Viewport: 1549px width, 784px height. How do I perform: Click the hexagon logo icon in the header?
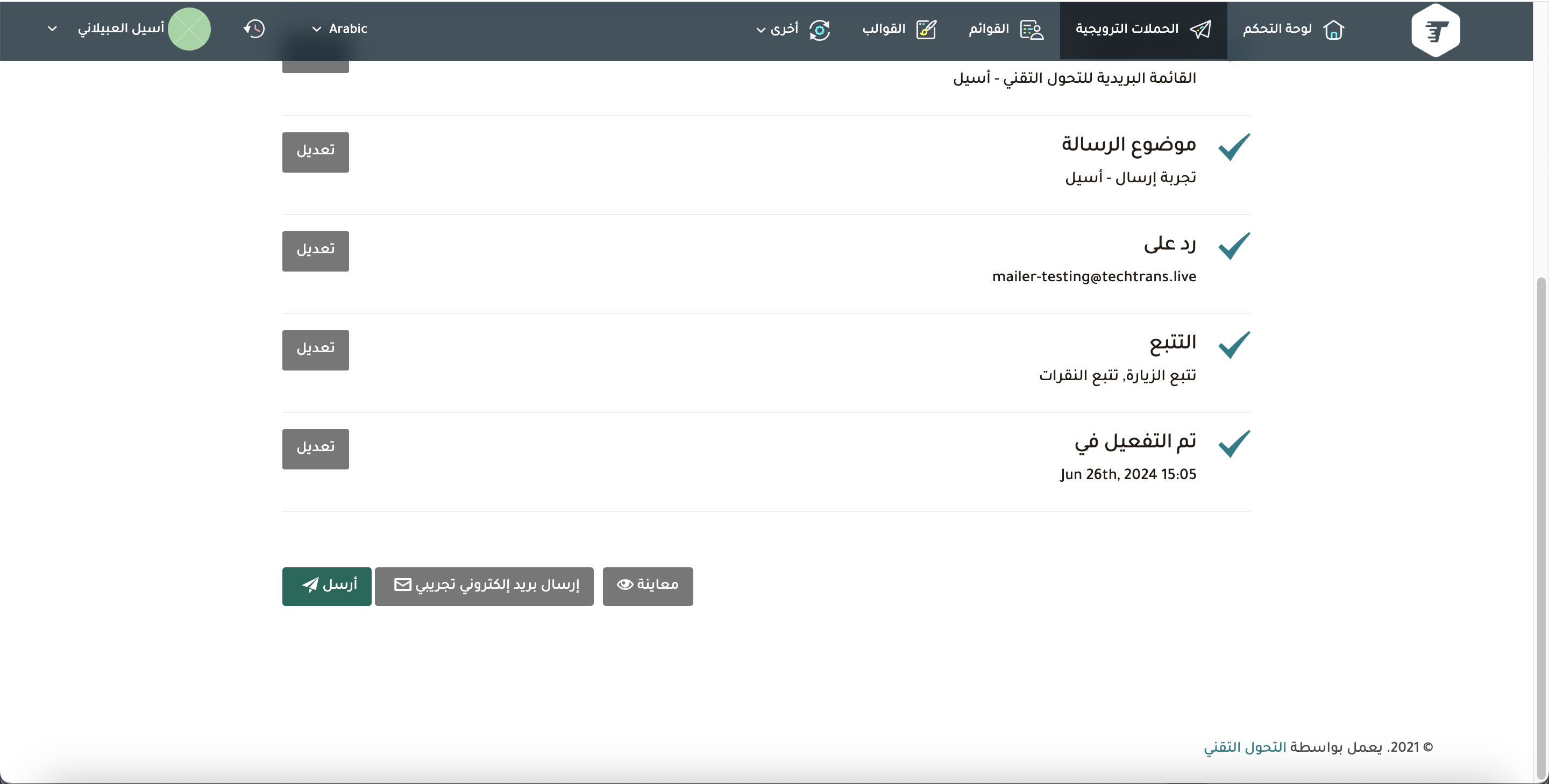click(x=1436, y=30)
